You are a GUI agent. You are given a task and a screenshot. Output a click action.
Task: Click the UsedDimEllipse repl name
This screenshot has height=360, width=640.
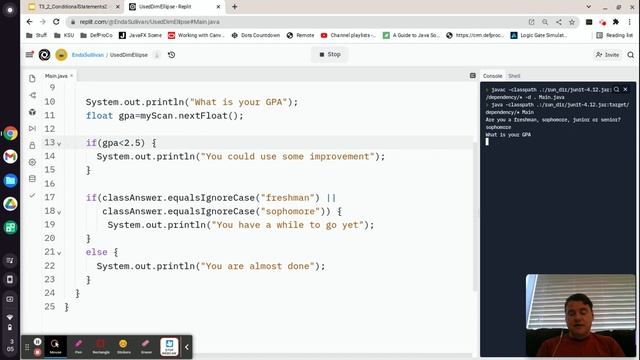coord(129,55)
